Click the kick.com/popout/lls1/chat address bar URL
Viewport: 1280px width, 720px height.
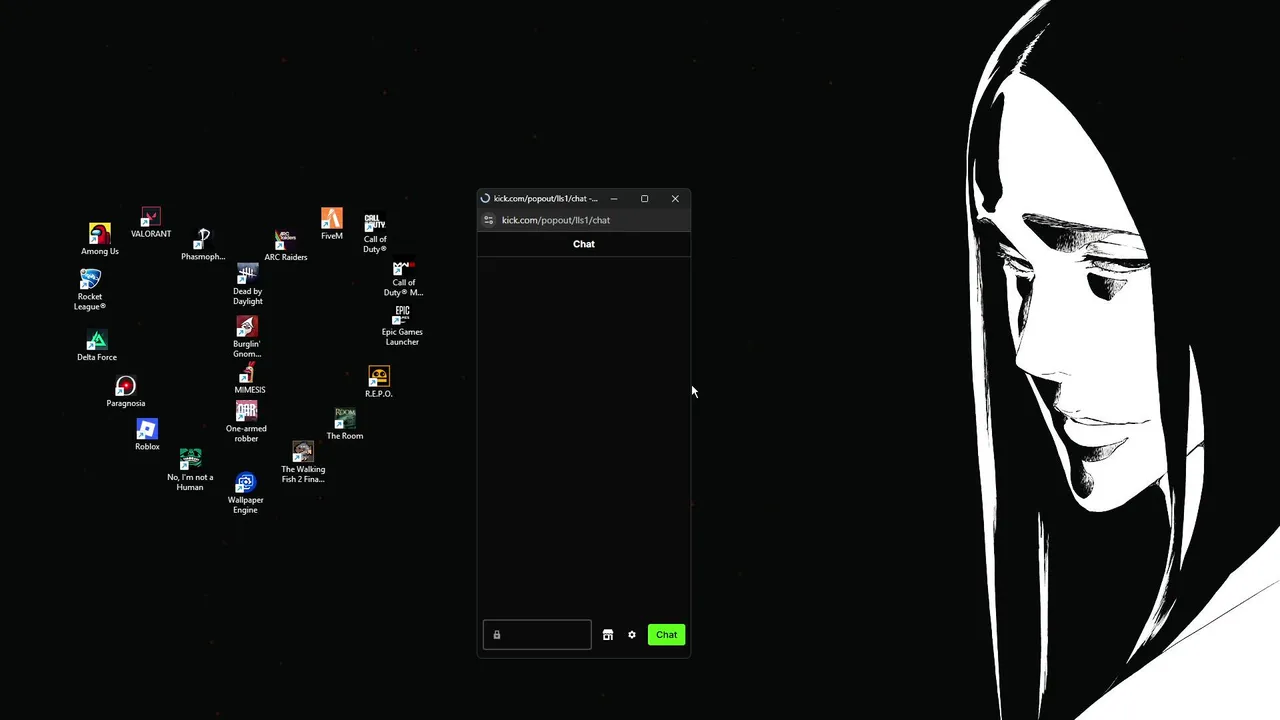556,220
